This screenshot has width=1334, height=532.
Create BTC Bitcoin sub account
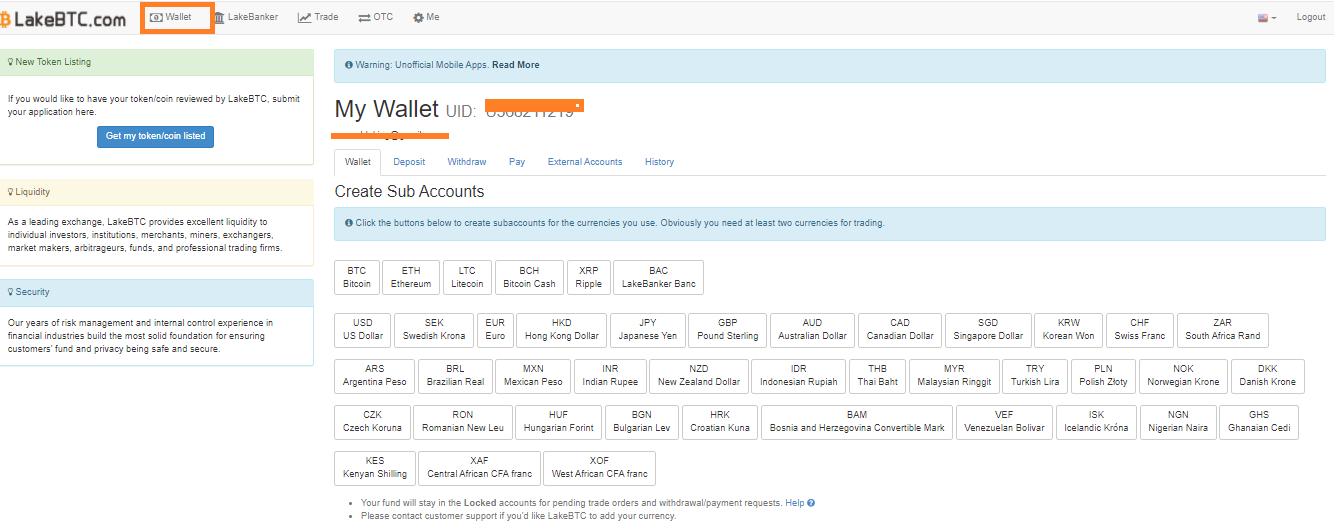click(x=357, y=277)
